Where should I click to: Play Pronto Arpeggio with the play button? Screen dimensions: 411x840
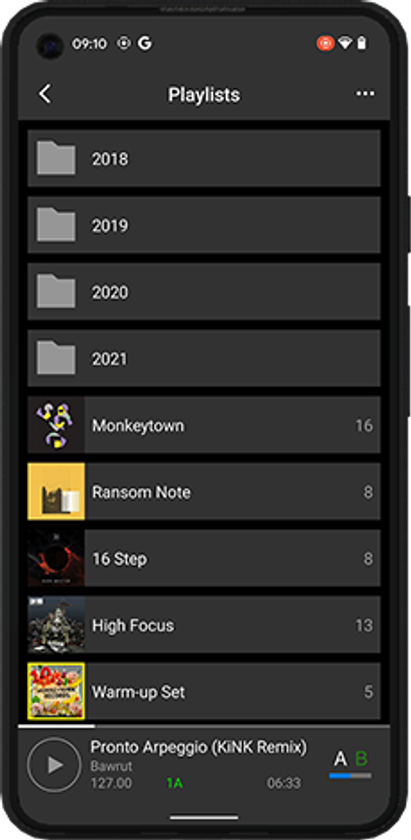[54, 765]
